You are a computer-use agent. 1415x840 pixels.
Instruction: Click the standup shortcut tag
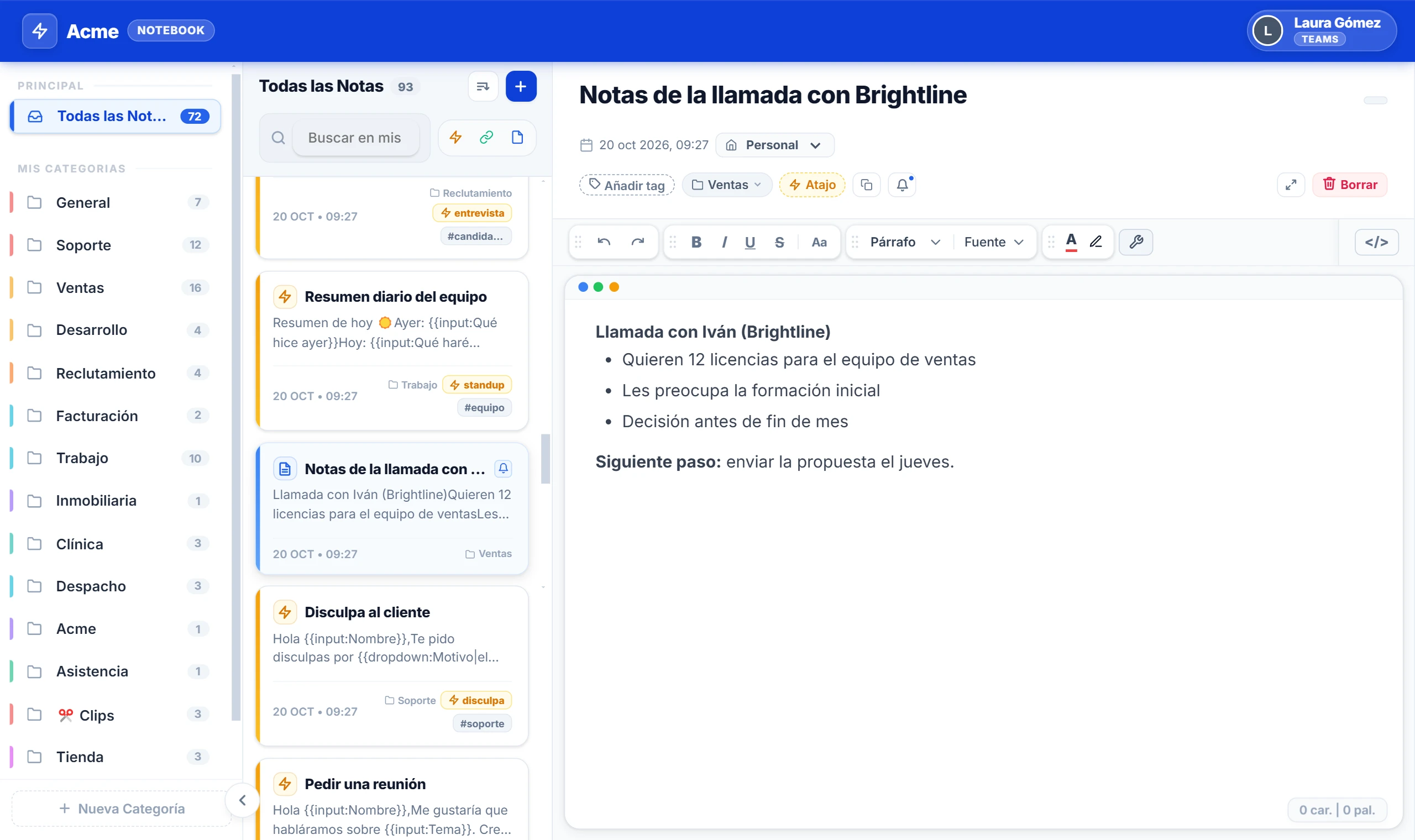click(x=477, y=385)
